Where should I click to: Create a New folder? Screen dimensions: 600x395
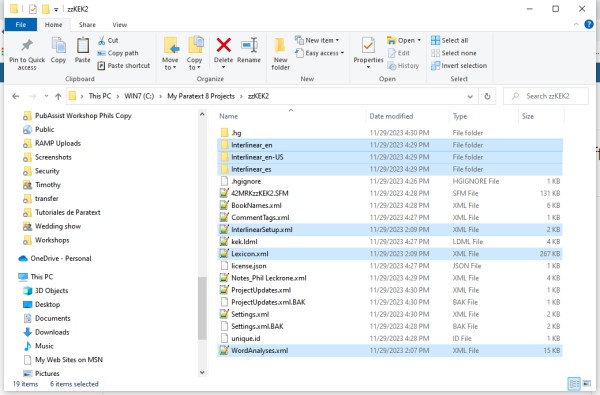[x=280, y=54]
